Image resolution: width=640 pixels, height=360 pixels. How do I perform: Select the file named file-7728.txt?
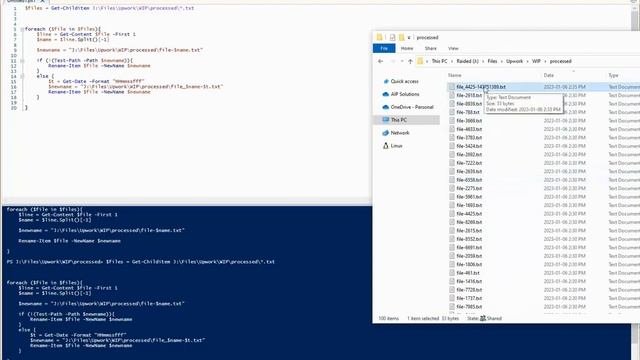point(469,290)
